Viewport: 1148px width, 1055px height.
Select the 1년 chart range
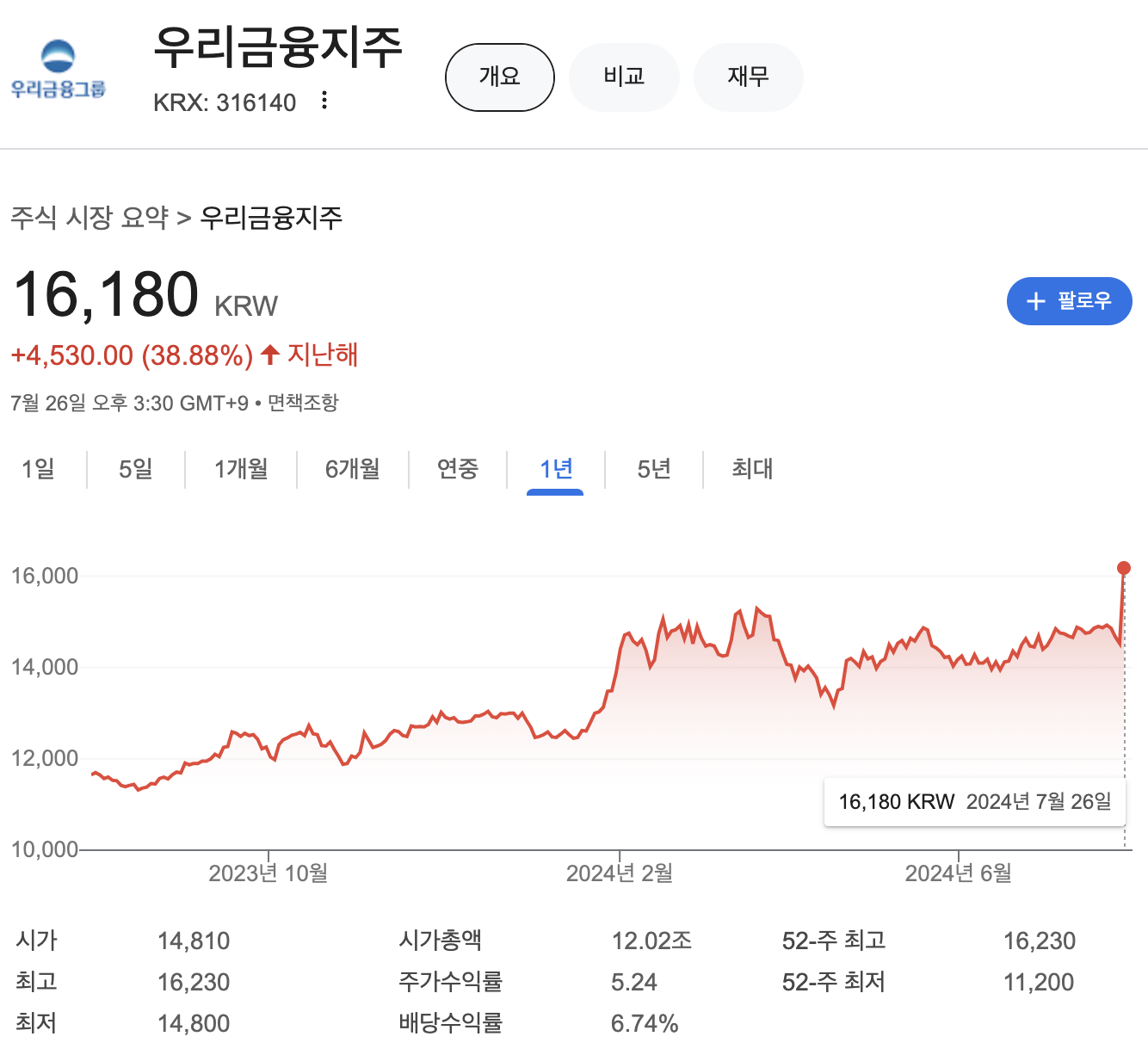tap(556, 469)
